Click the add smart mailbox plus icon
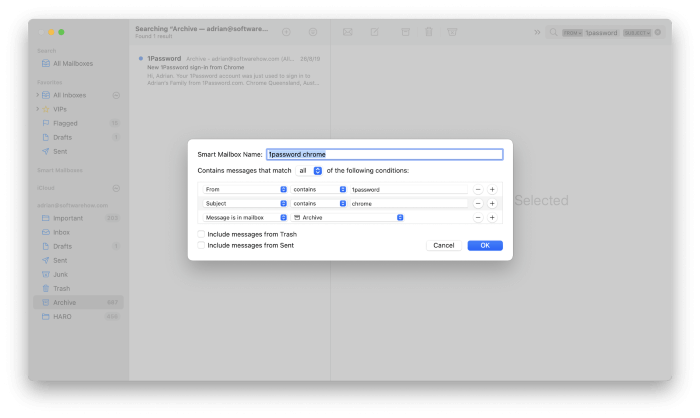700x418 pixels. (286, 32)
